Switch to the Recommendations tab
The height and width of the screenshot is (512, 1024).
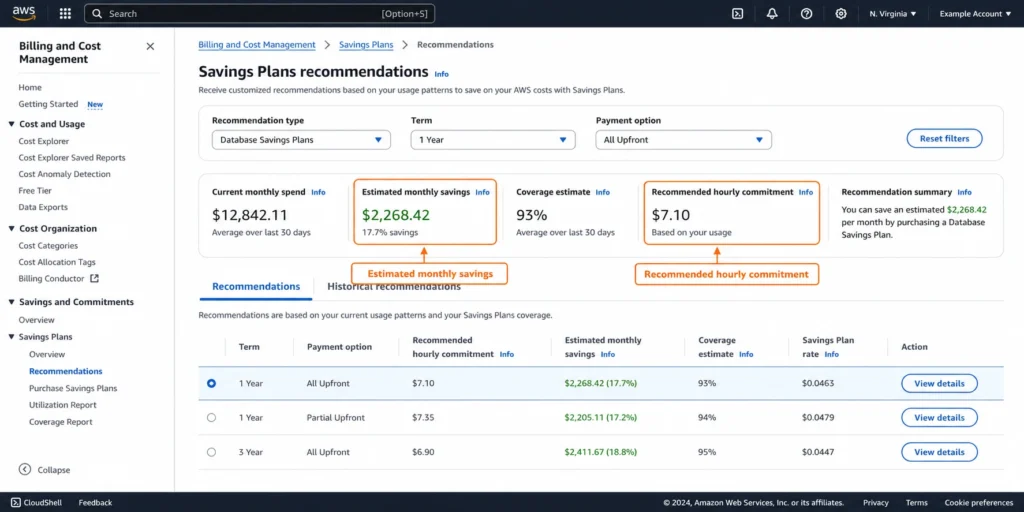tap(256, 287)
